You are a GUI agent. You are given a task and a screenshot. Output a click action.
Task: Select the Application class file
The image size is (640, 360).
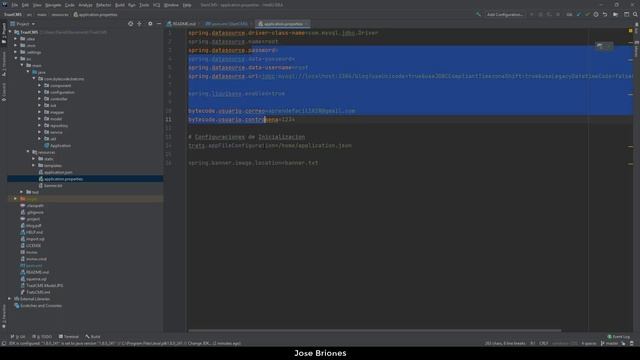pos(58,146)
